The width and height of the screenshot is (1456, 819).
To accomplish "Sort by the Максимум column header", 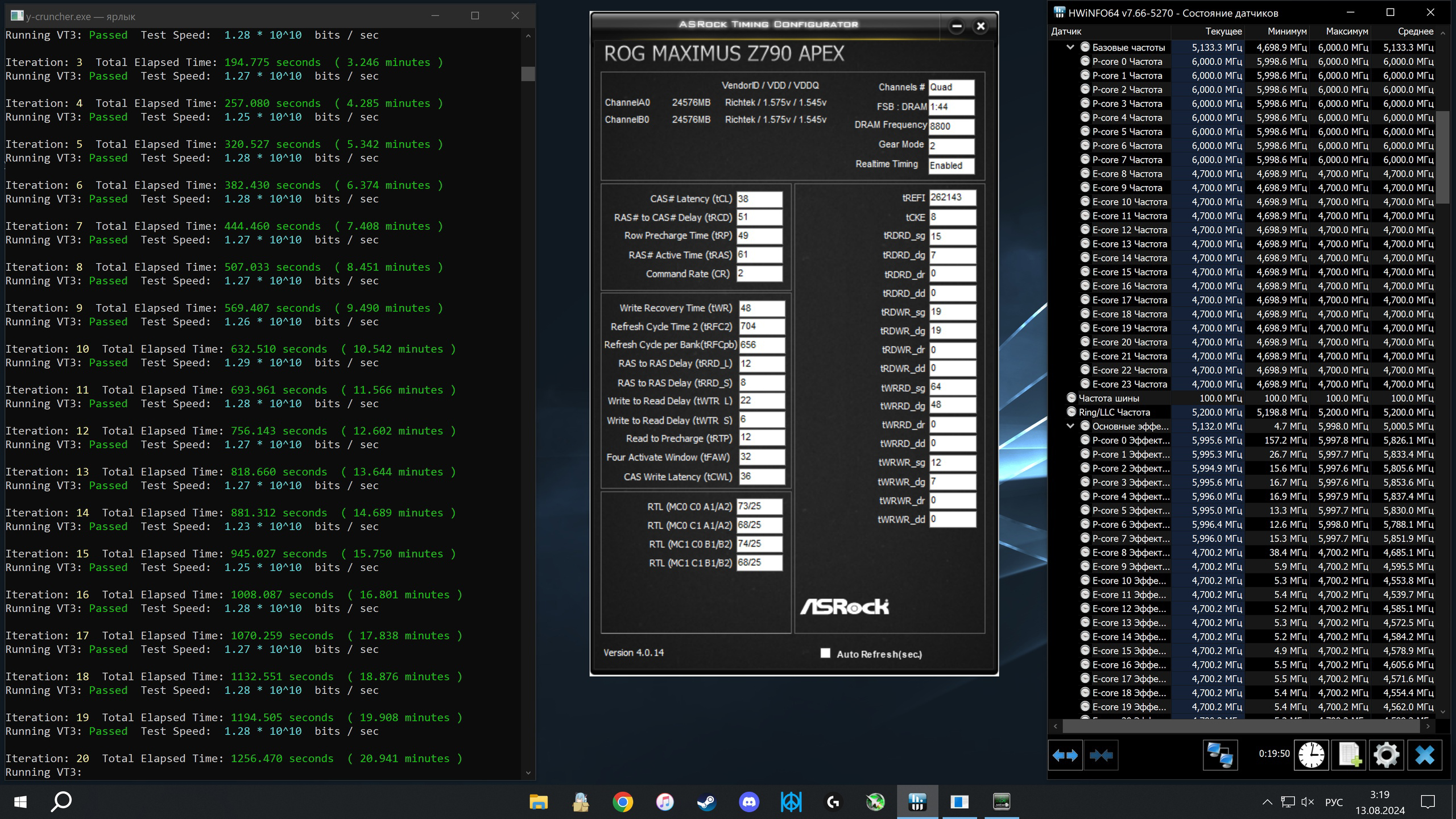I will 1347,32.
